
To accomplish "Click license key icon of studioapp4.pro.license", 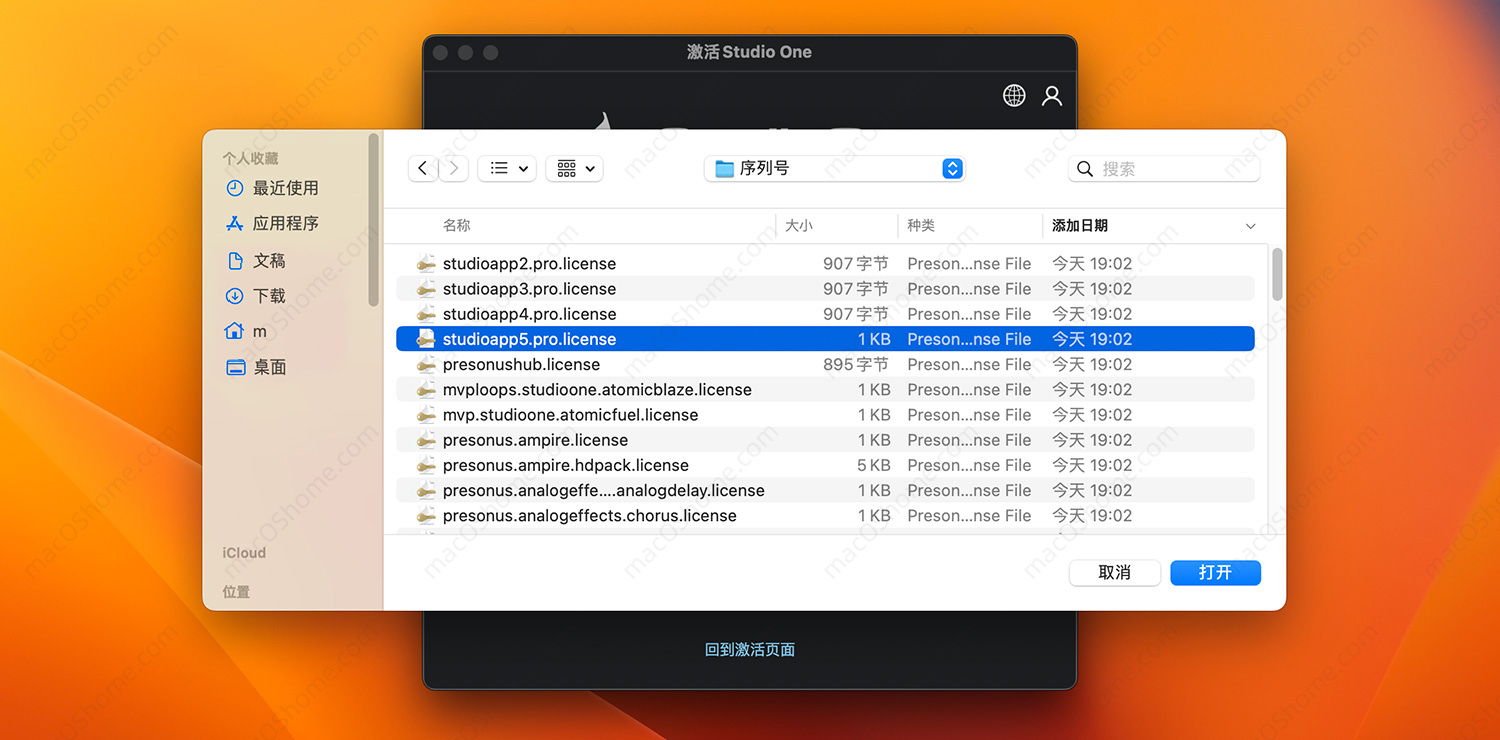I will (x=426, y=314).
